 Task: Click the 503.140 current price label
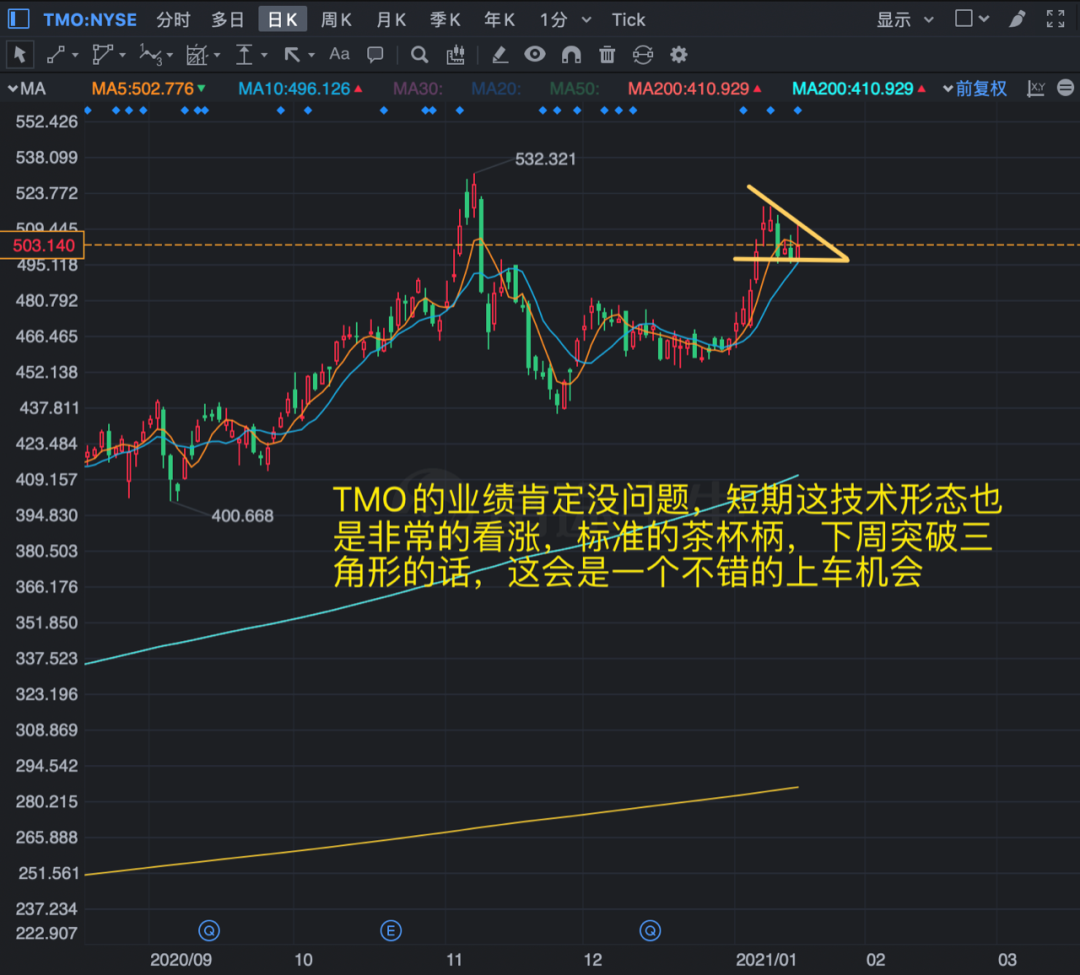pos(43,245)
